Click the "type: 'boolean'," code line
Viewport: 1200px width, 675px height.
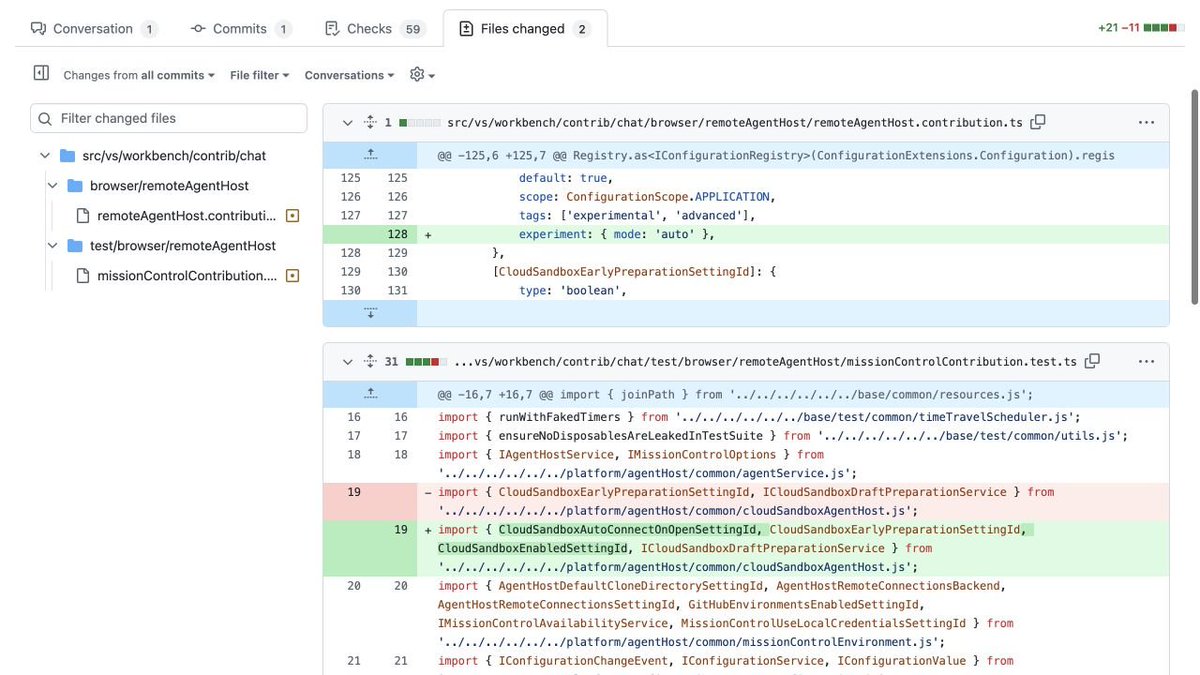(572, 290)
